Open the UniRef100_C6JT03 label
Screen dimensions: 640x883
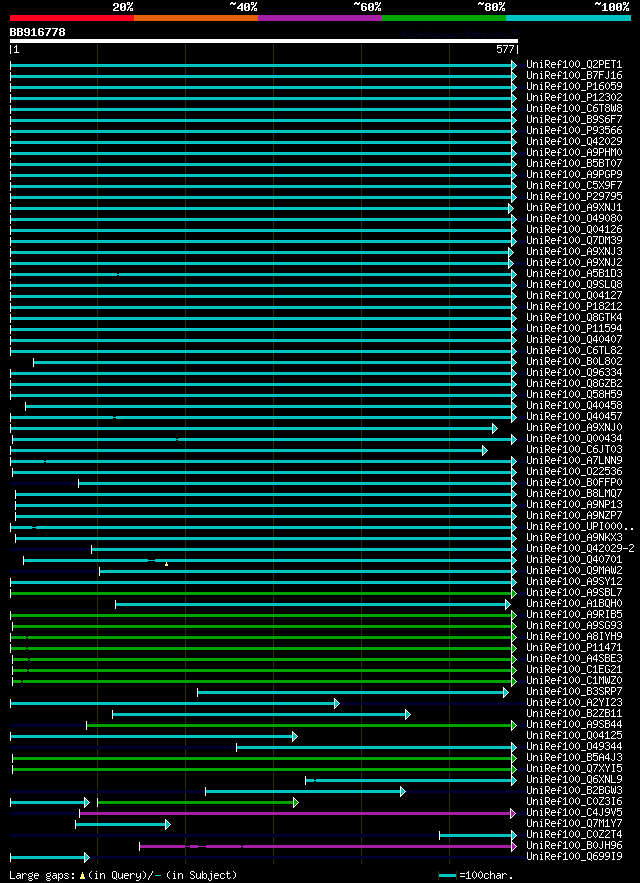click(574, 449)
